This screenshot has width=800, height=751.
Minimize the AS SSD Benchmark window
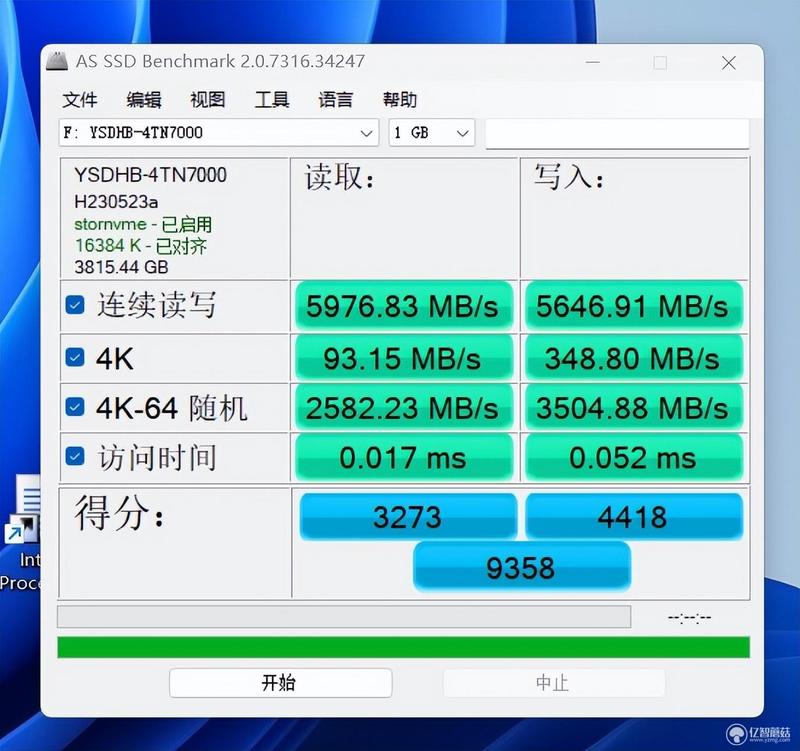tap(593, 62)
